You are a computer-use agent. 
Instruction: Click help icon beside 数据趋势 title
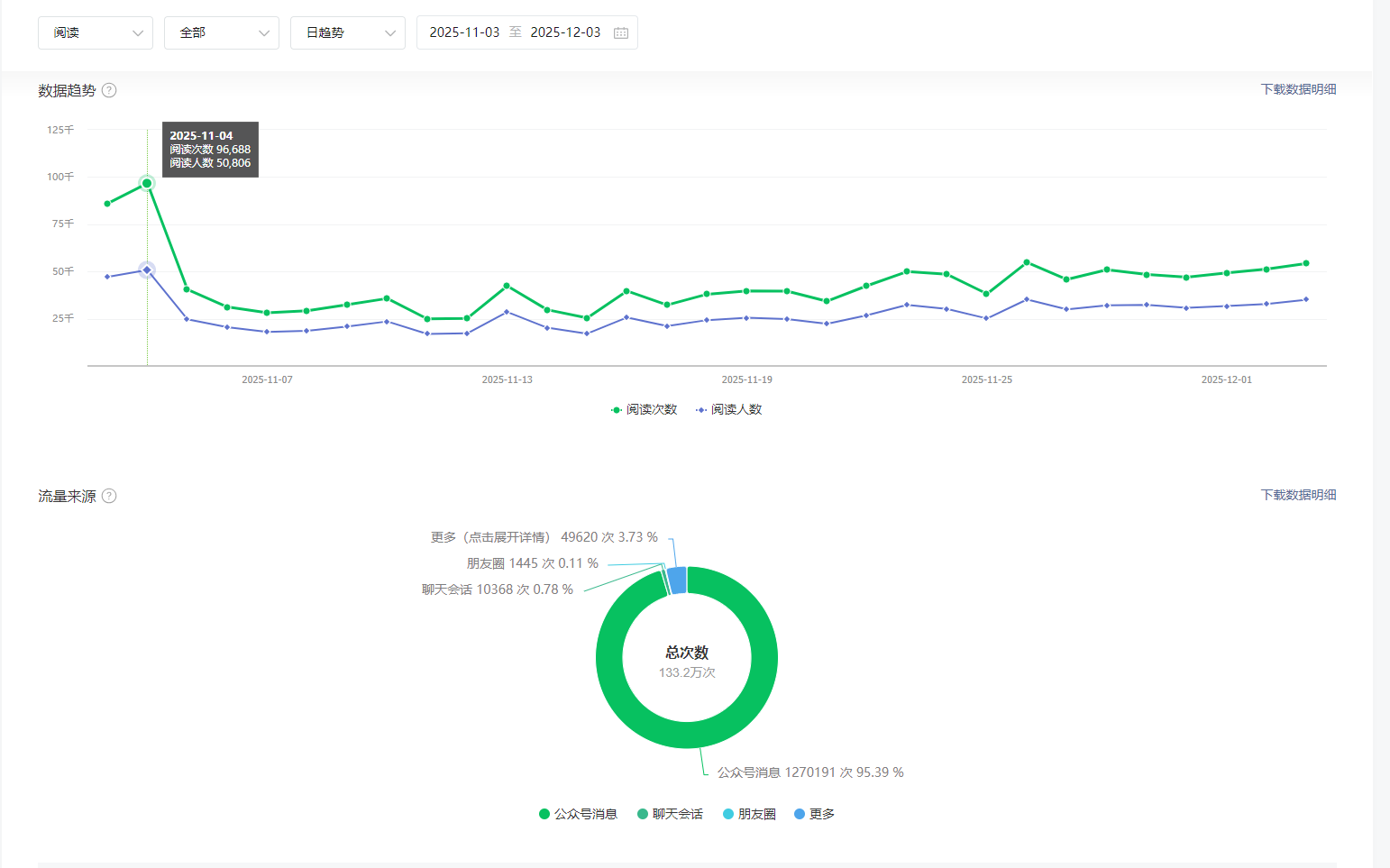109,90
